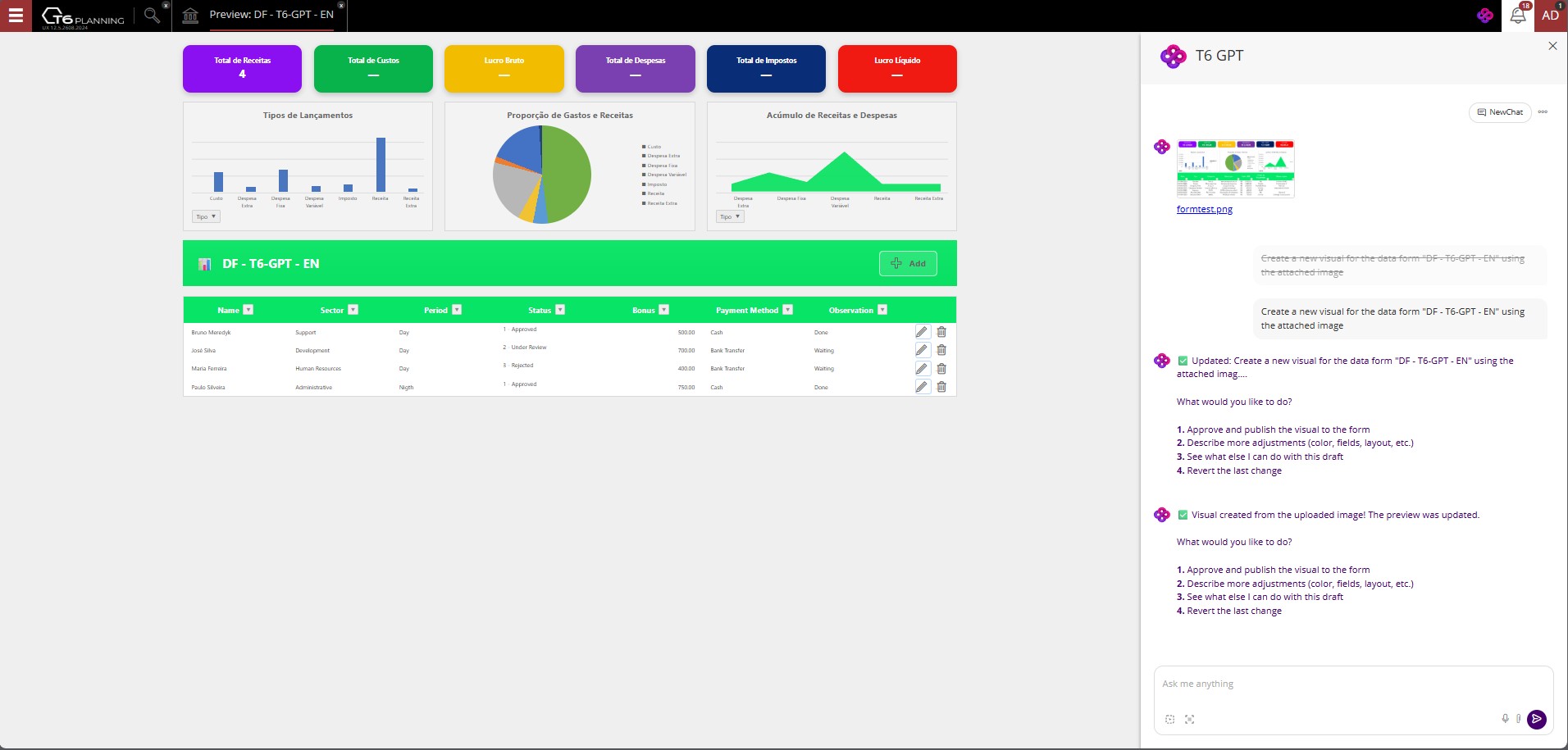This screenshot has height=750, width=1568.
Task: Open the three-dot chat options menu
Action: point(1543,112)
